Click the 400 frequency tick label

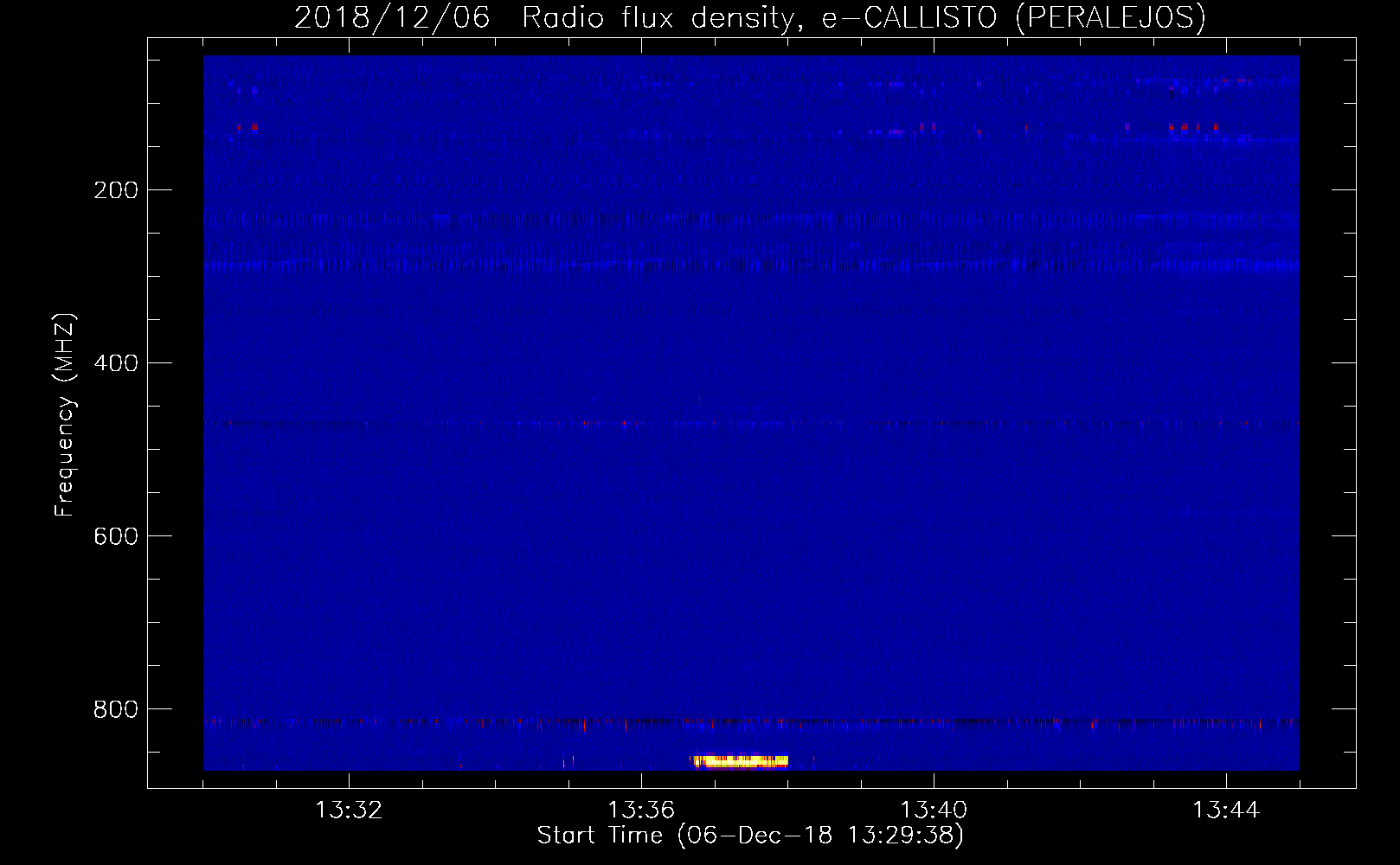[x=116, y=363]
